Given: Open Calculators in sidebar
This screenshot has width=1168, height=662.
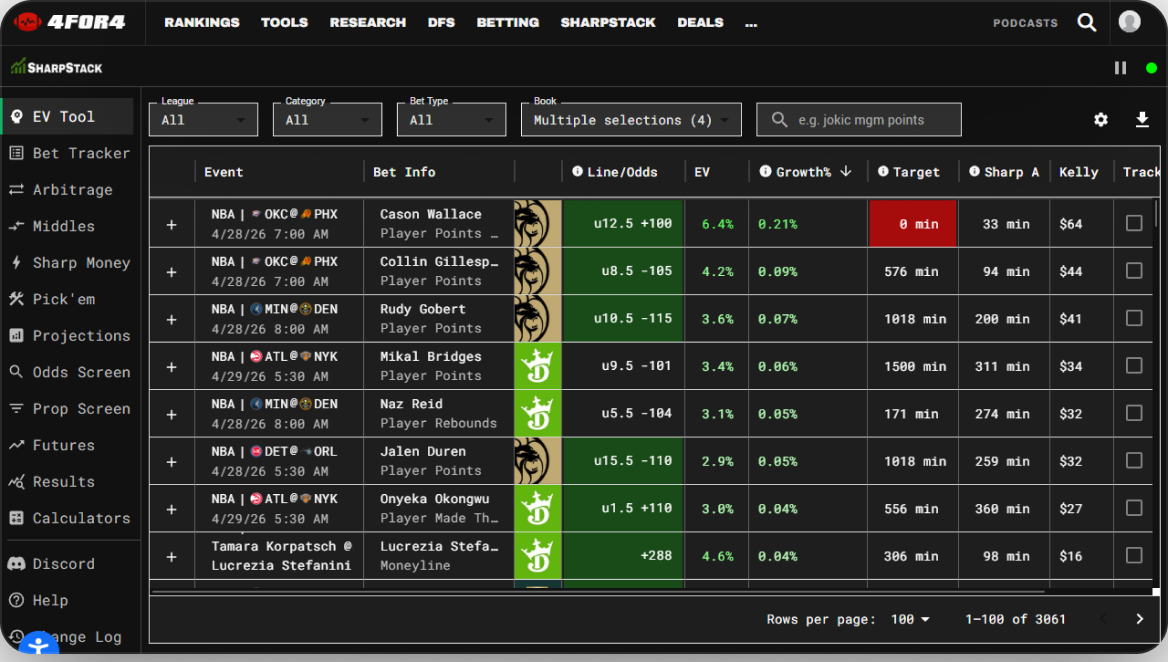Looking at the screenshot, I should [x=69, y=518].
